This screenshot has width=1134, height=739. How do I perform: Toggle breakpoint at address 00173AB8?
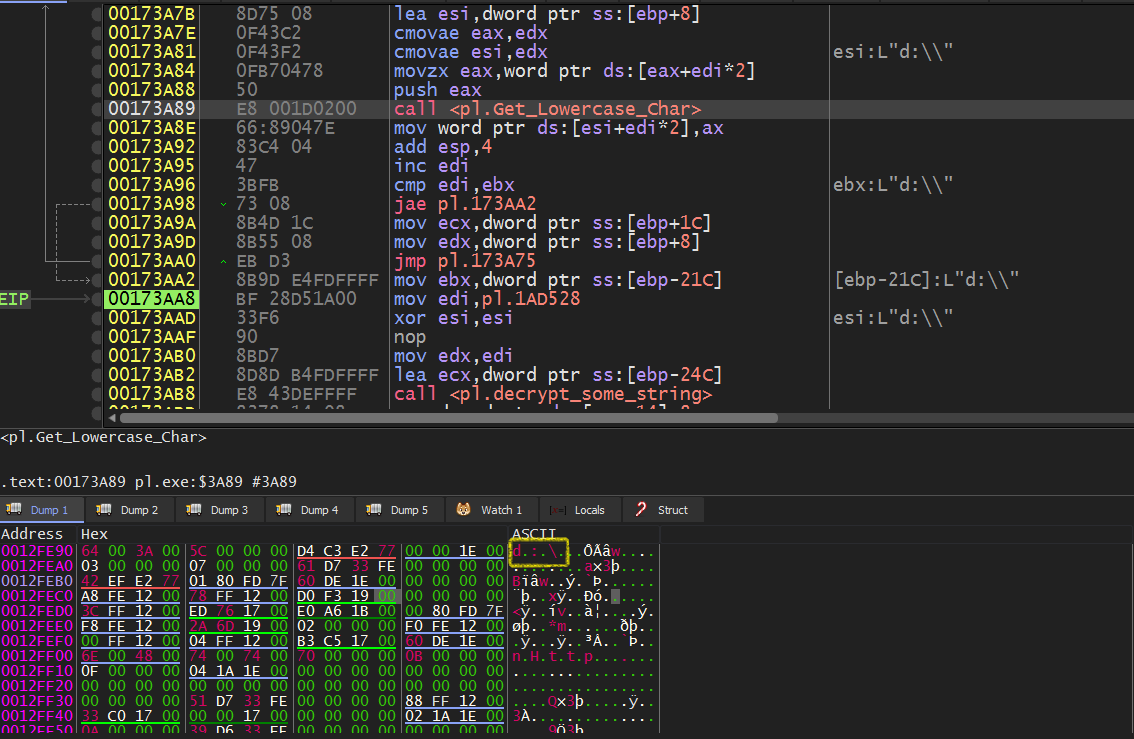(96, 394)
